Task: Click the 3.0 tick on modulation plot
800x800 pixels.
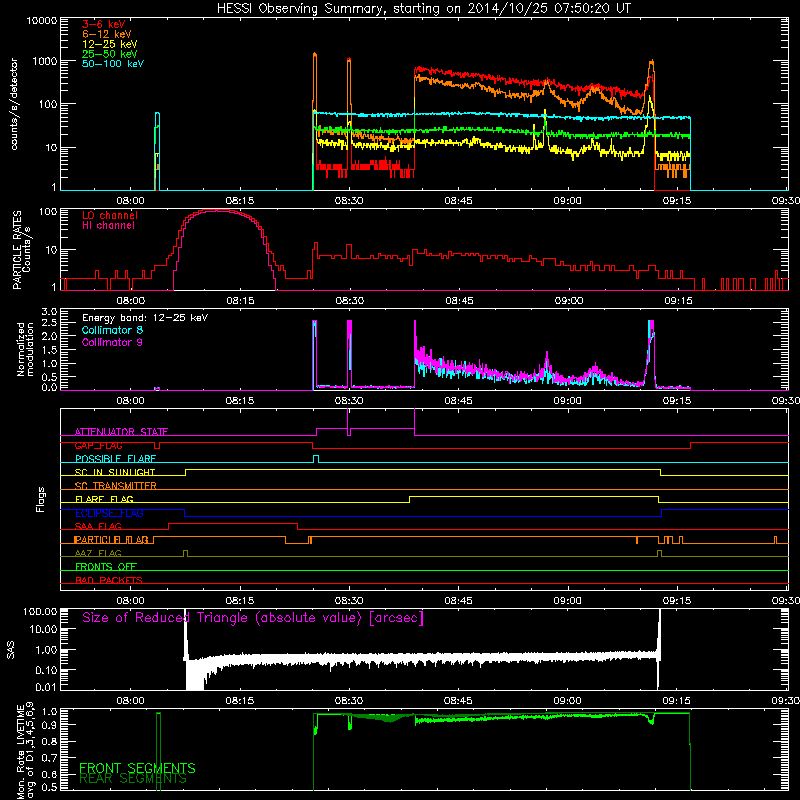Action: pos(49,312)
